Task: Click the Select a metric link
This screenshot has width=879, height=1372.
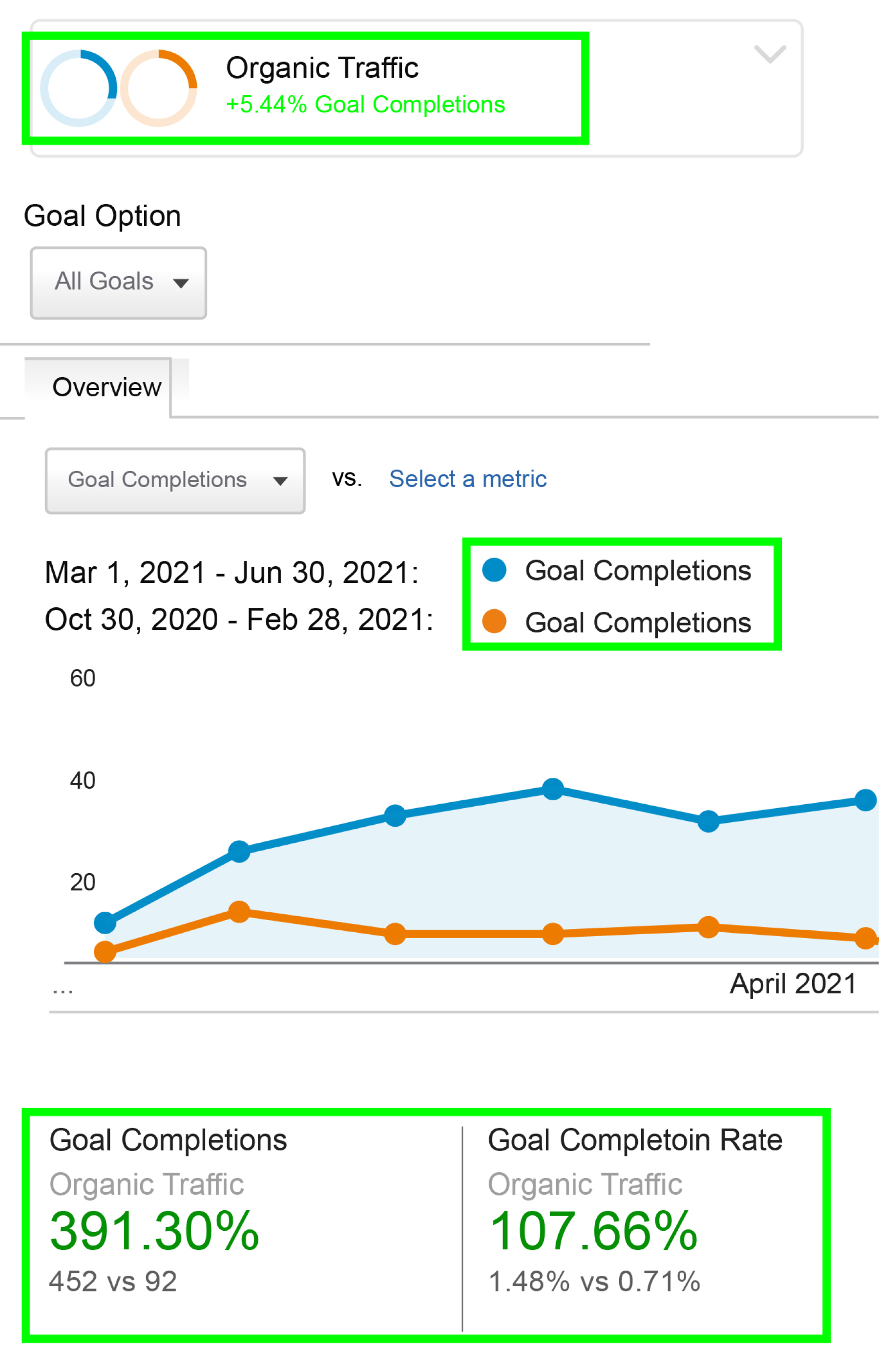Action: 467,478
